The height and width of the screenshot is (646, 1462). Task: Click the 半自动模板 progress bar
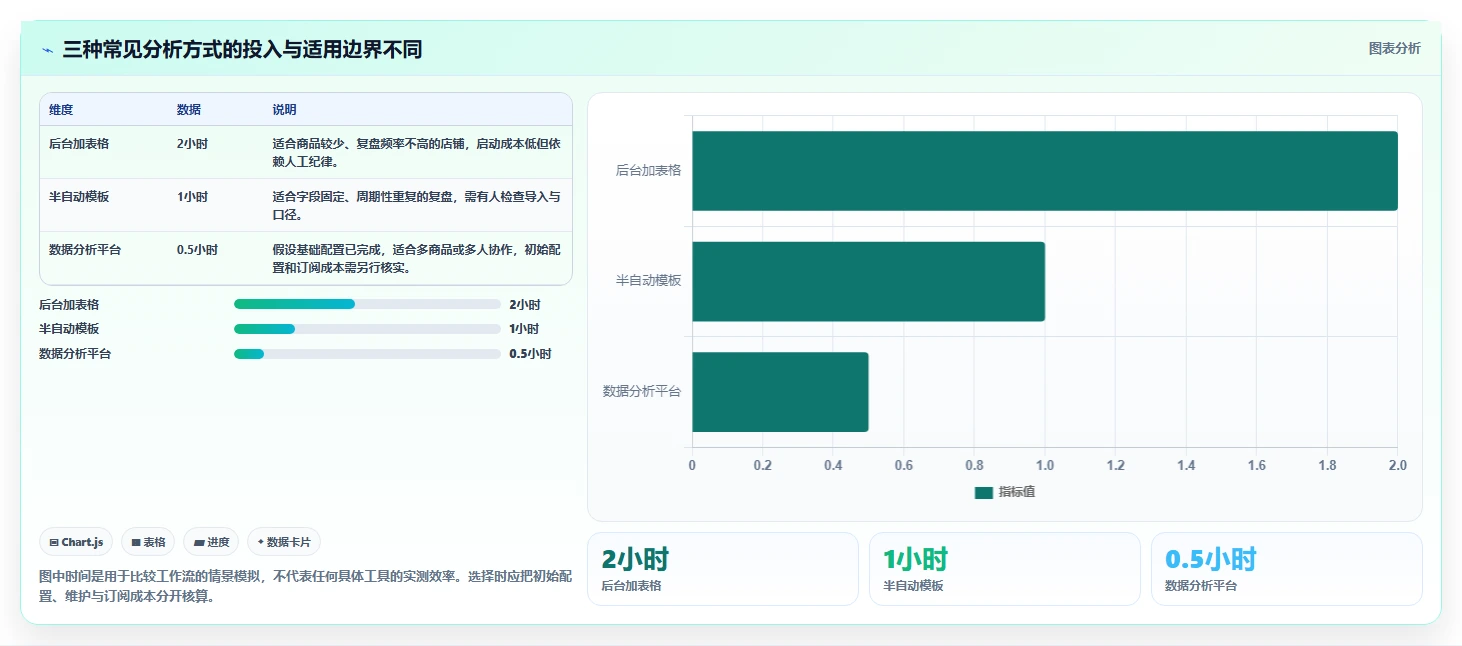367,329
